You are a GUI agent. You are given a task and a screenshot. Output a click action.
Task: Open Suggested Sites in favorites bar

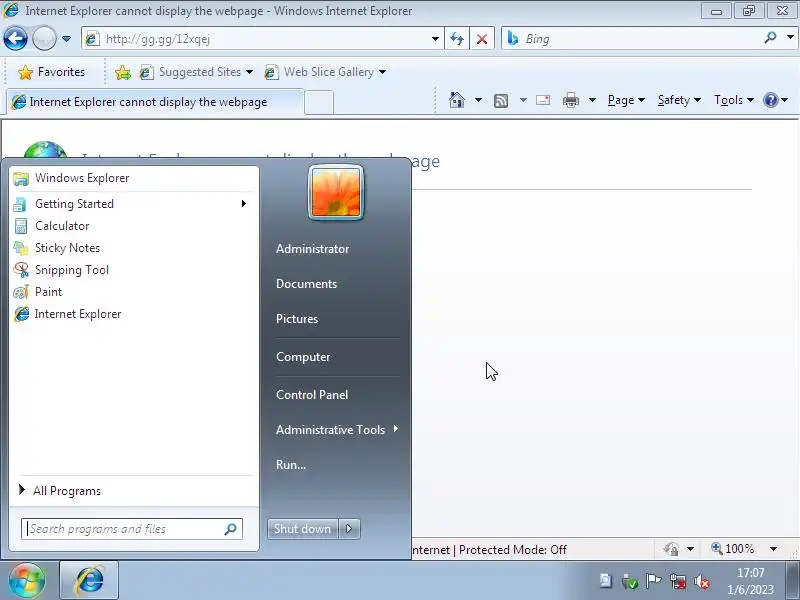pyautogui.click(x=196, y=72)
